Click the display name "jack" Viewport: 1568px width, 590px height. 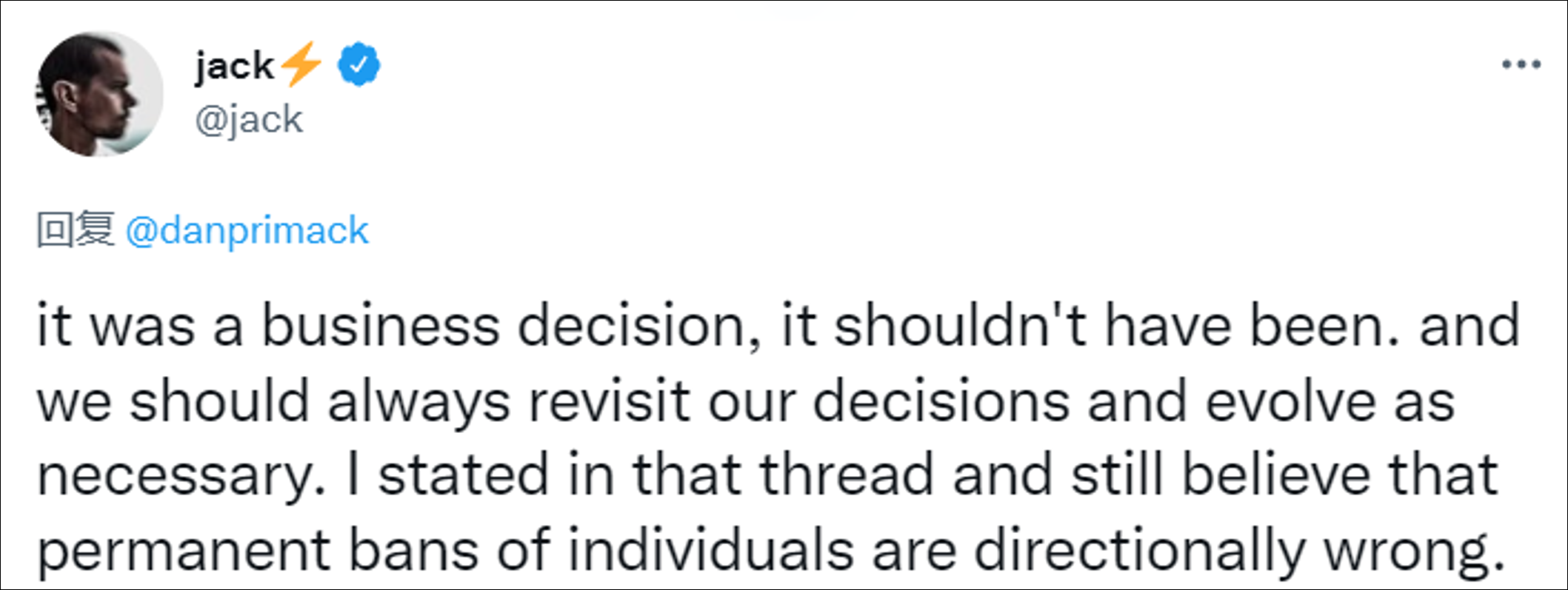point(234,65)
